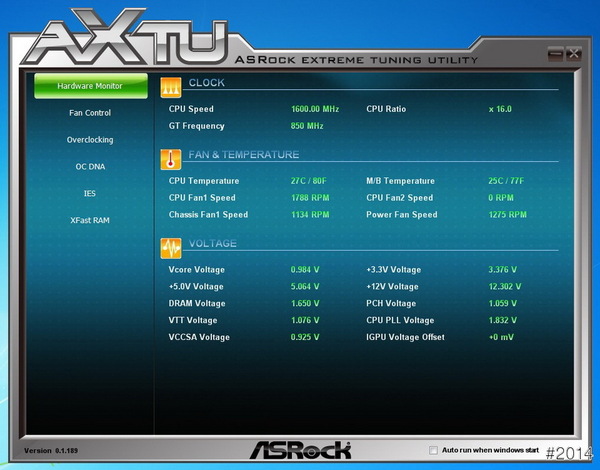Click the Voltage waveform icon
600x470 pixels.
click(x=171, y=245)
